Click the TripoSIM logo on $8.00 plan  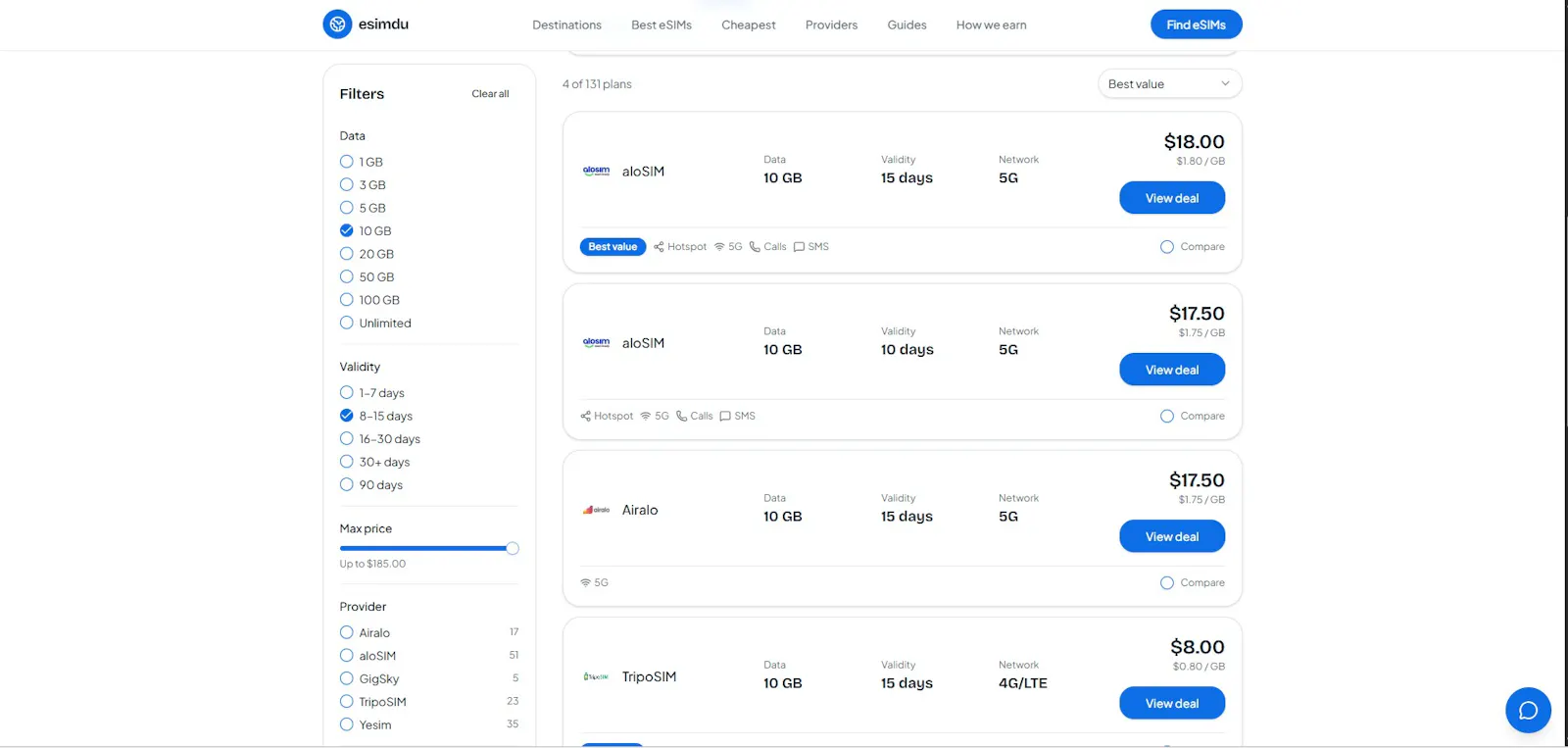tap(596, 676)
